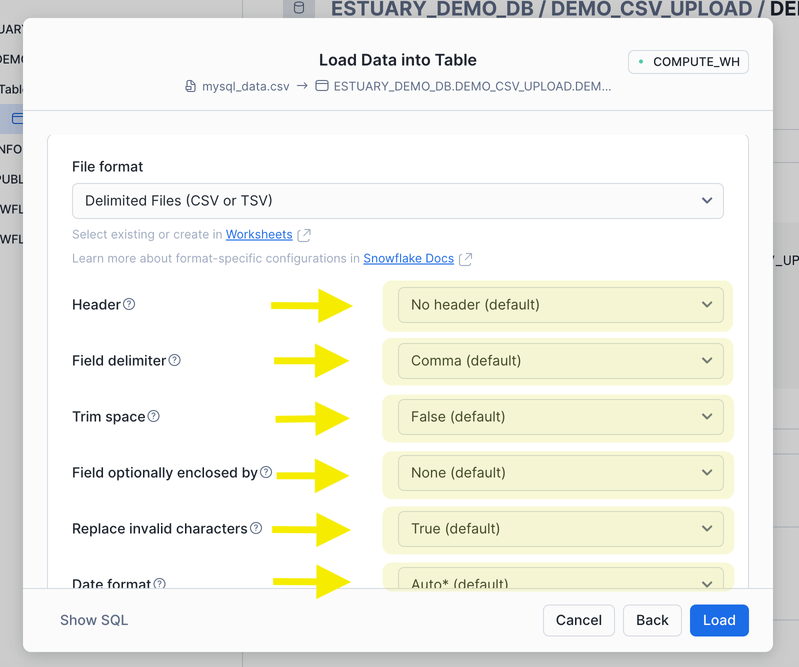Click the mysql_data.csv file name
This screenshot has height=667, width=799.
pos(246,86)
